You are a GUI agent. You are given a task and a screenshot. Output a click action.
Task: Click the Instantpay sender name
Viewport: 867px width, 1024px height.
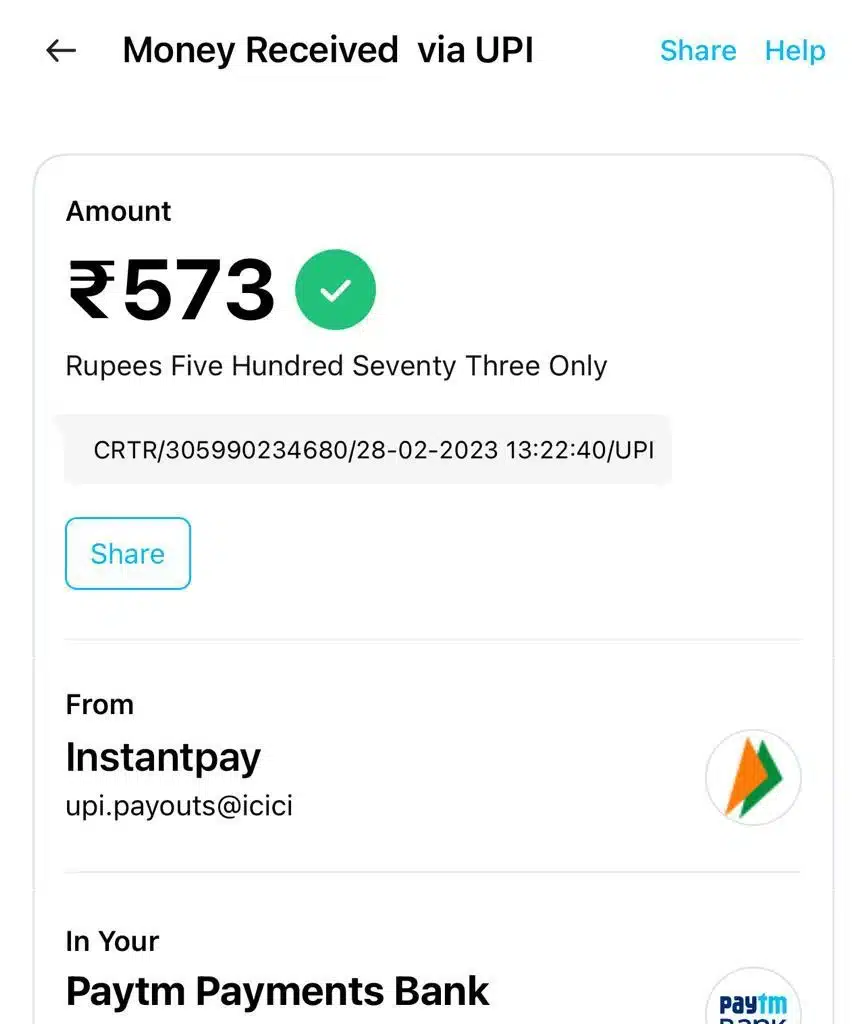tap(163, 758)
